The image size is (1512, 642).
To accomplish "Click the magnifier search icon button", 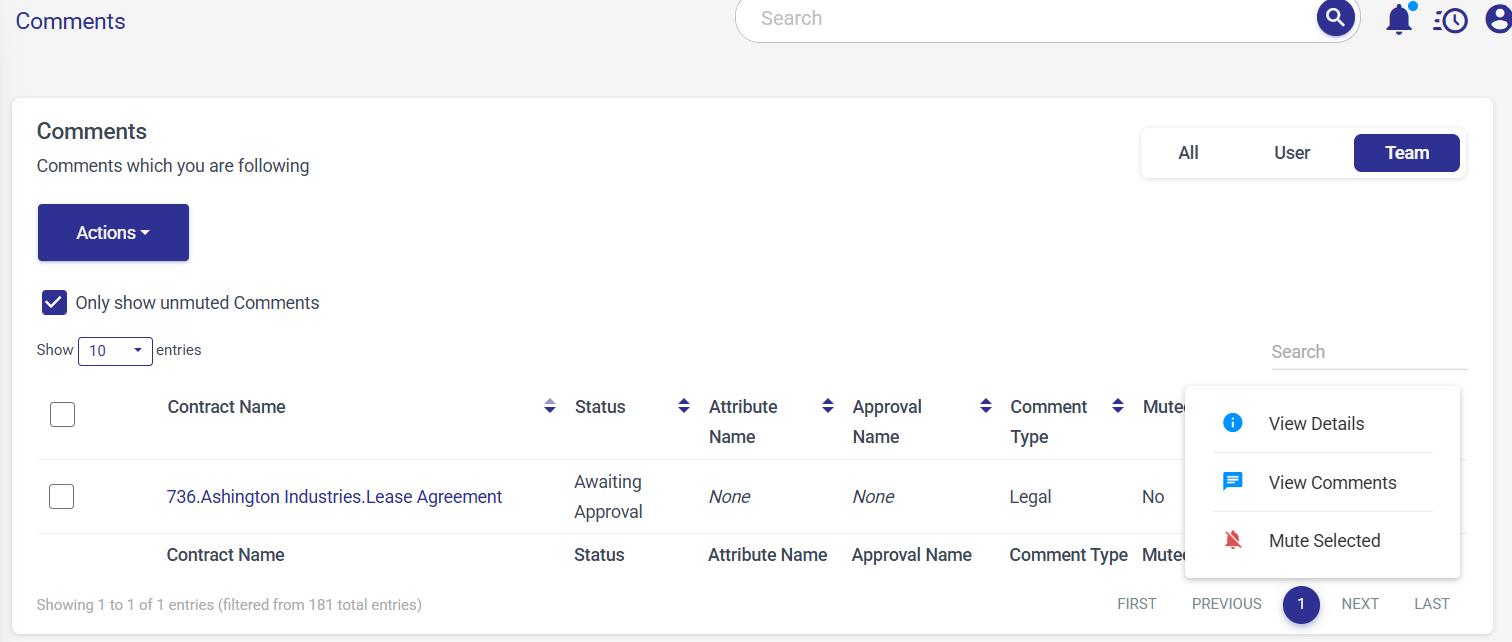I will (x=1335, y=18).
